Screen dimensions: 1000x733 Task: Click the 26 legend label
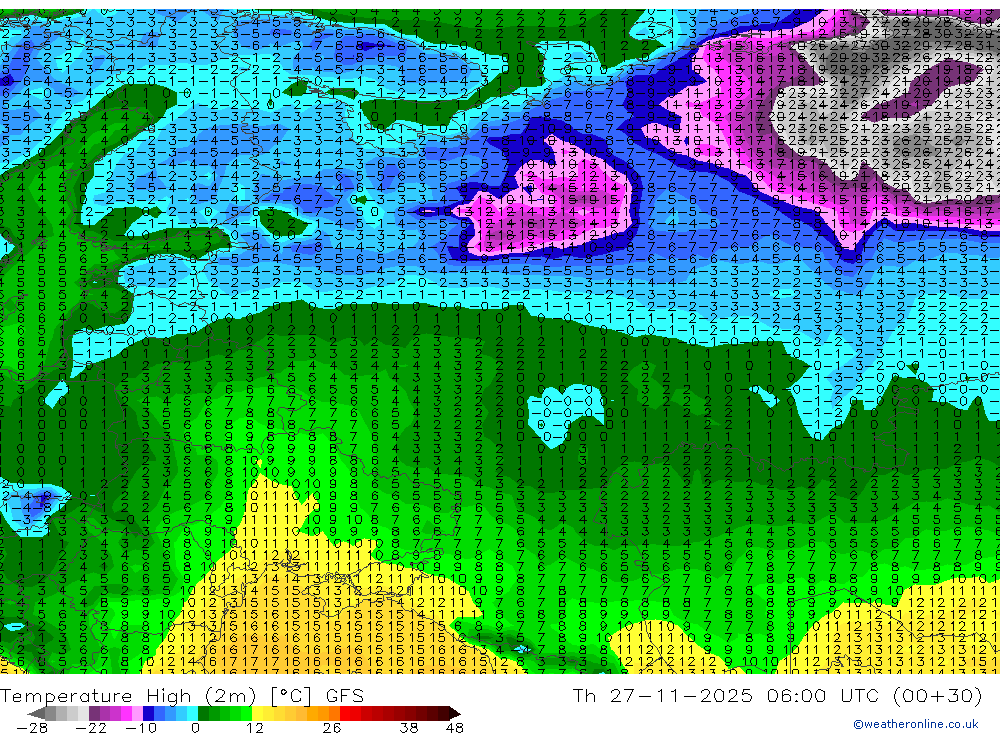tap(332, 728)
